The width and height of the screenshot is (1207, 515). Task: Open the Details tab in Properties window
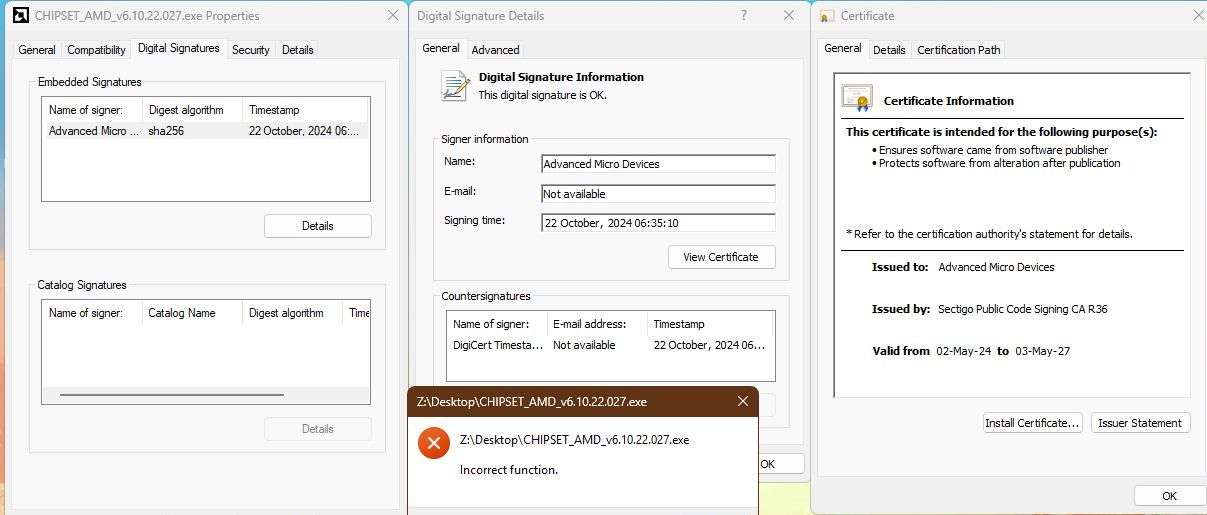click(x=297, y=49)
